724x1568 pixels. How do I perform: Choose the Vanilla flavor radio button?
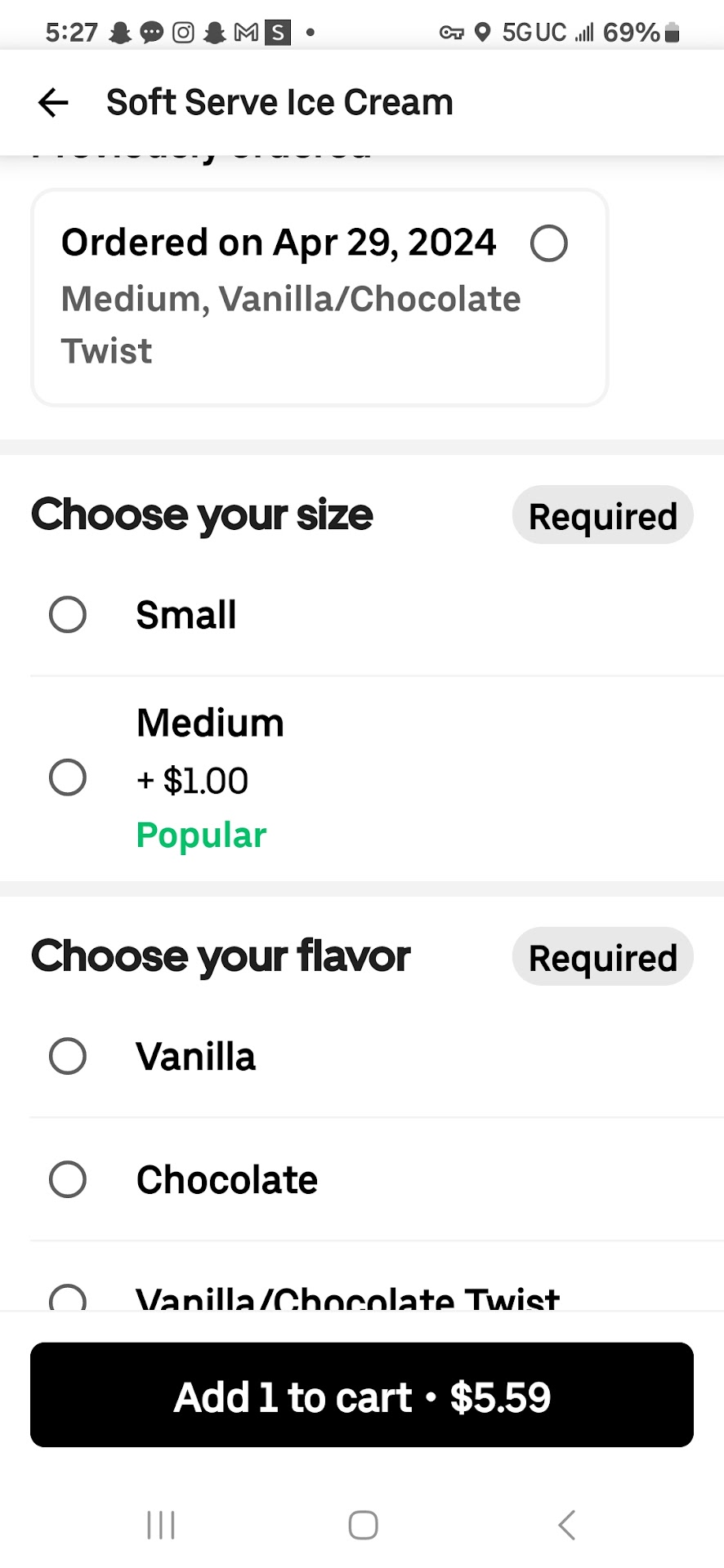click(68, 1056)
